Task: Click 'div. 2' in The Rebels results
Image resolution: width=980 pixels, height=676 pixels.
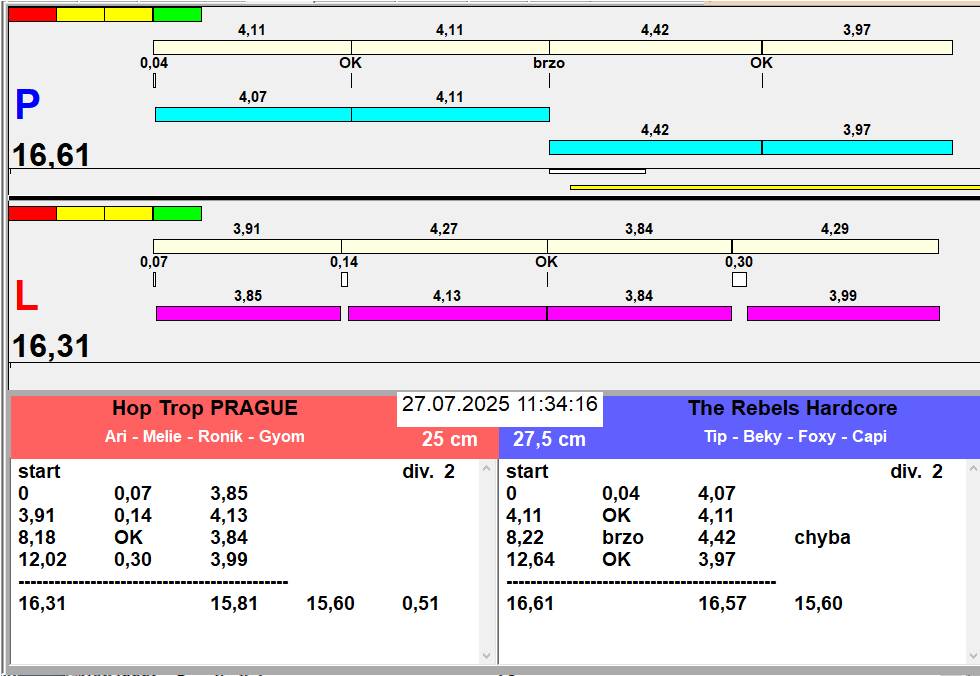Action: tap(916, 471)
